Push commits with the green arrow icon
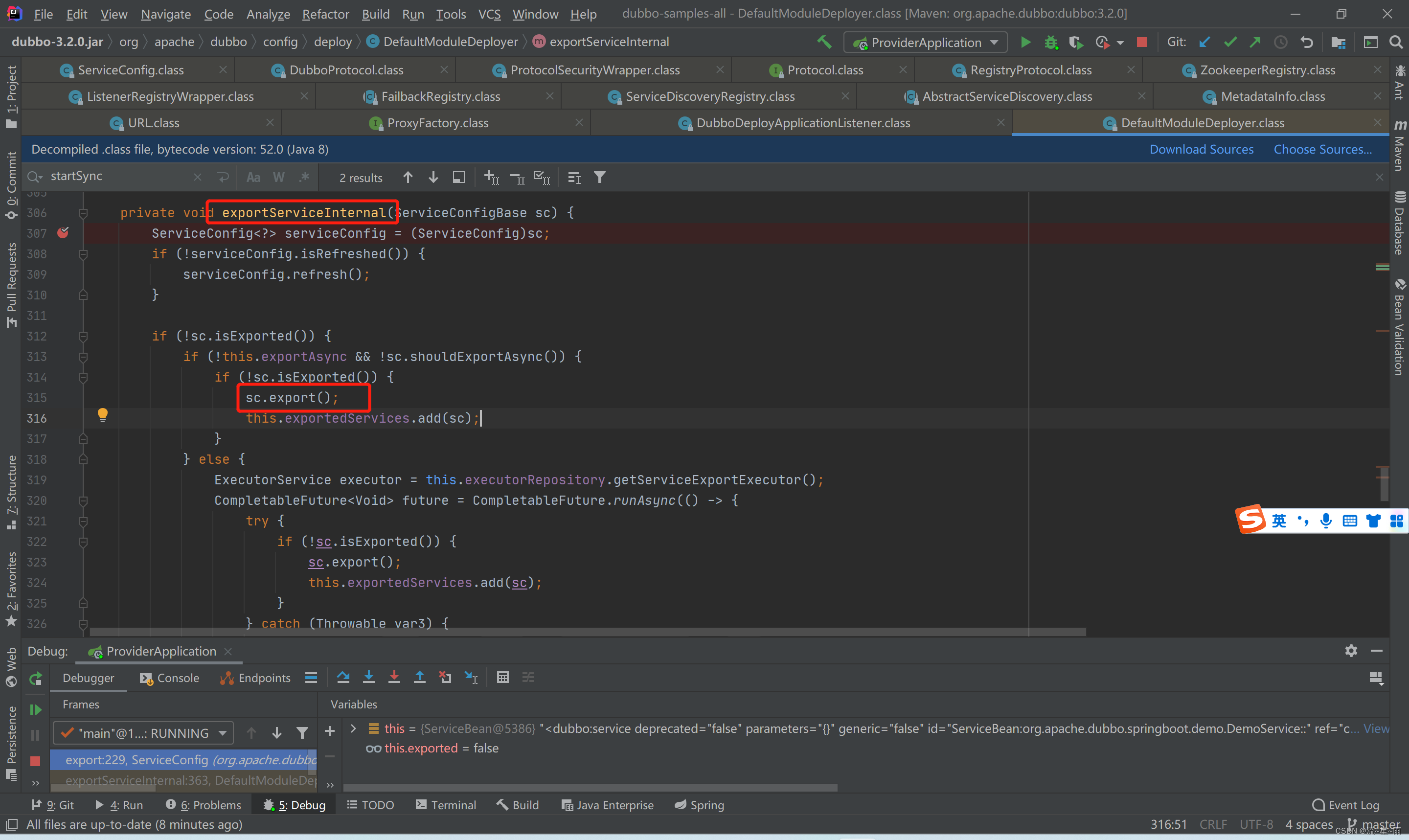Viewport: 1409px width, 840px height. click(x=1255, y=43)
